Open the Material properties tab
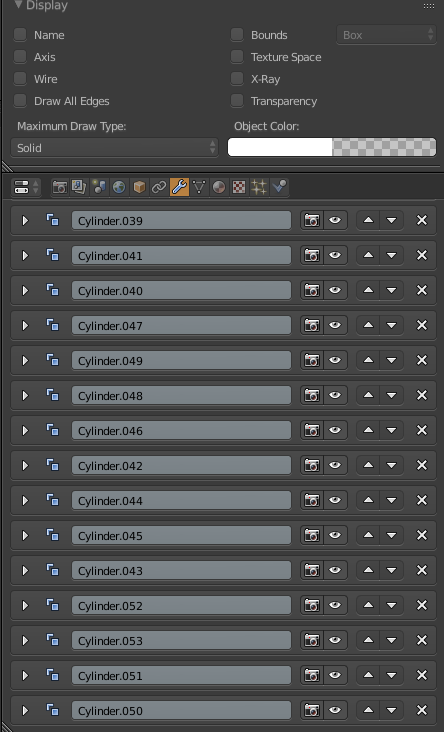The width and height of the screenshot is (444, 732). (x=219, y=187)
